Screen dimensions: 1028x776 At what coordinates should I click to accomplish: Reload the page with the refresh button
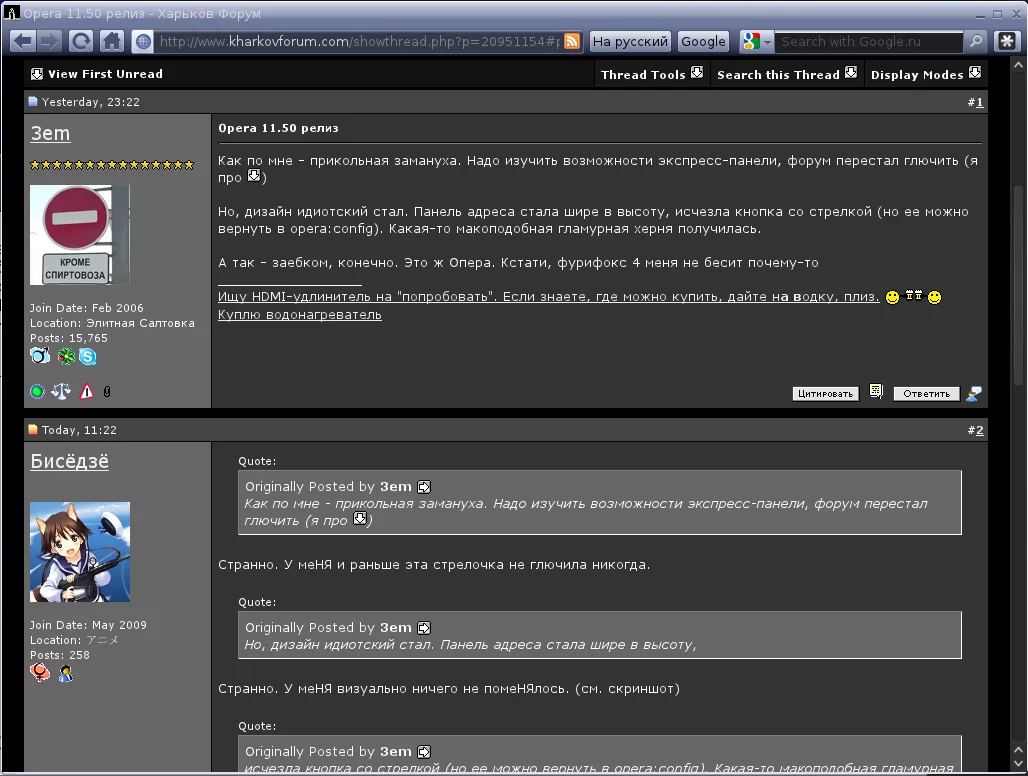(81, 41)
